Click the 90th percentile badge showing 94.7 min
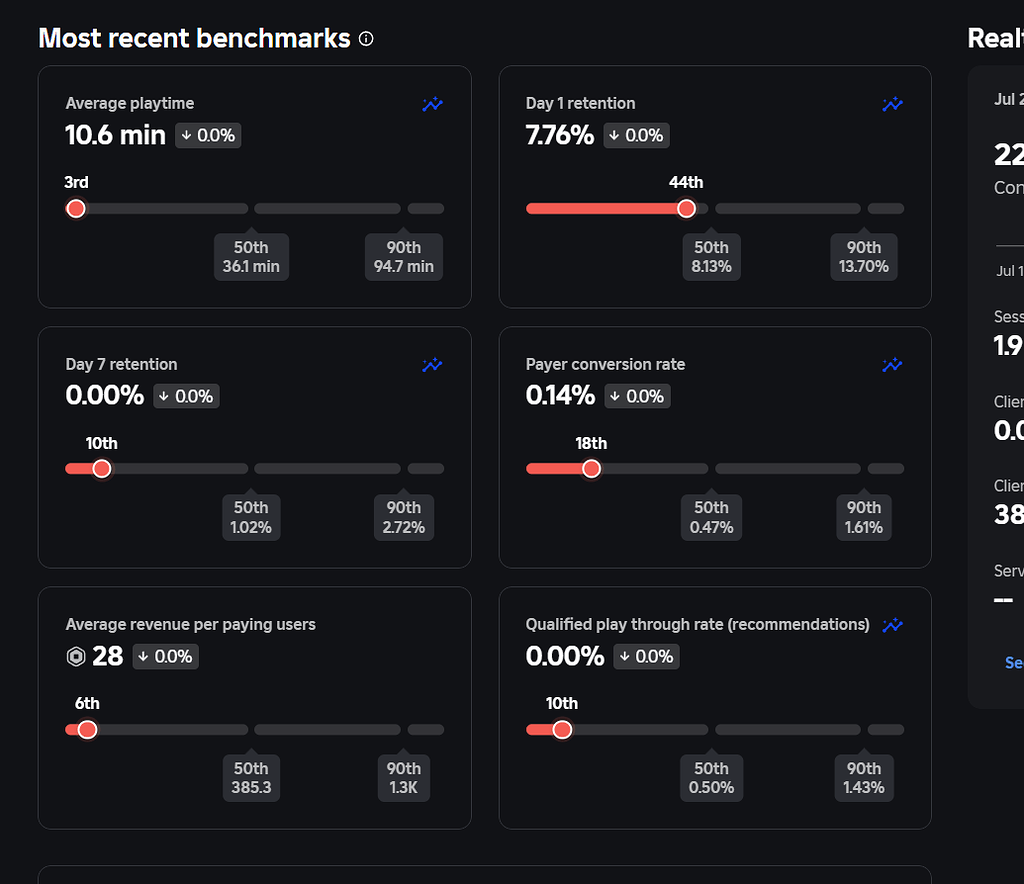Viewport: 1024px width, 884px height. click(403, 257)
